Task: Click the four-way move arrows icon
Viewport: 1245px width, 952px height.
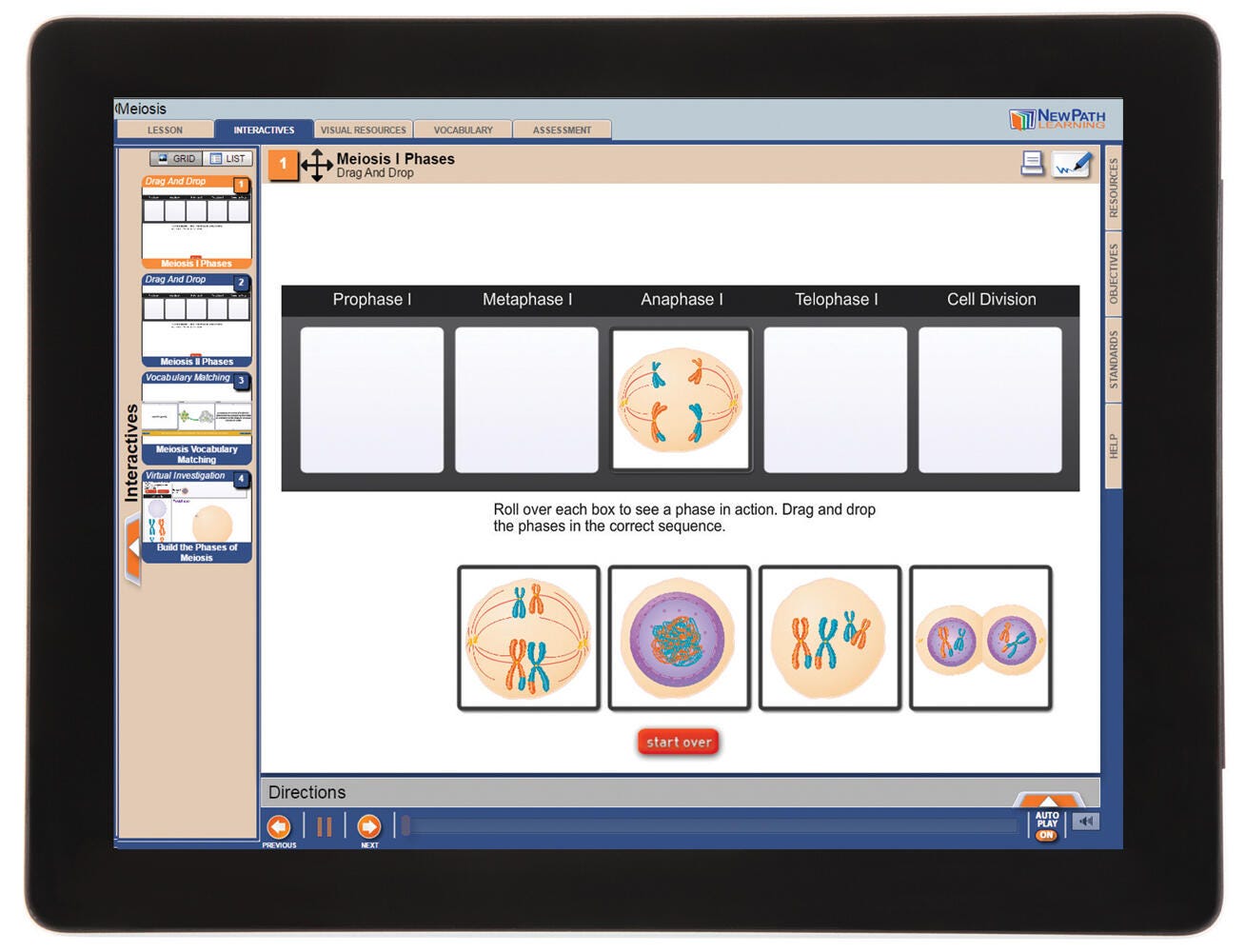Action: click(x=317, y=165)
